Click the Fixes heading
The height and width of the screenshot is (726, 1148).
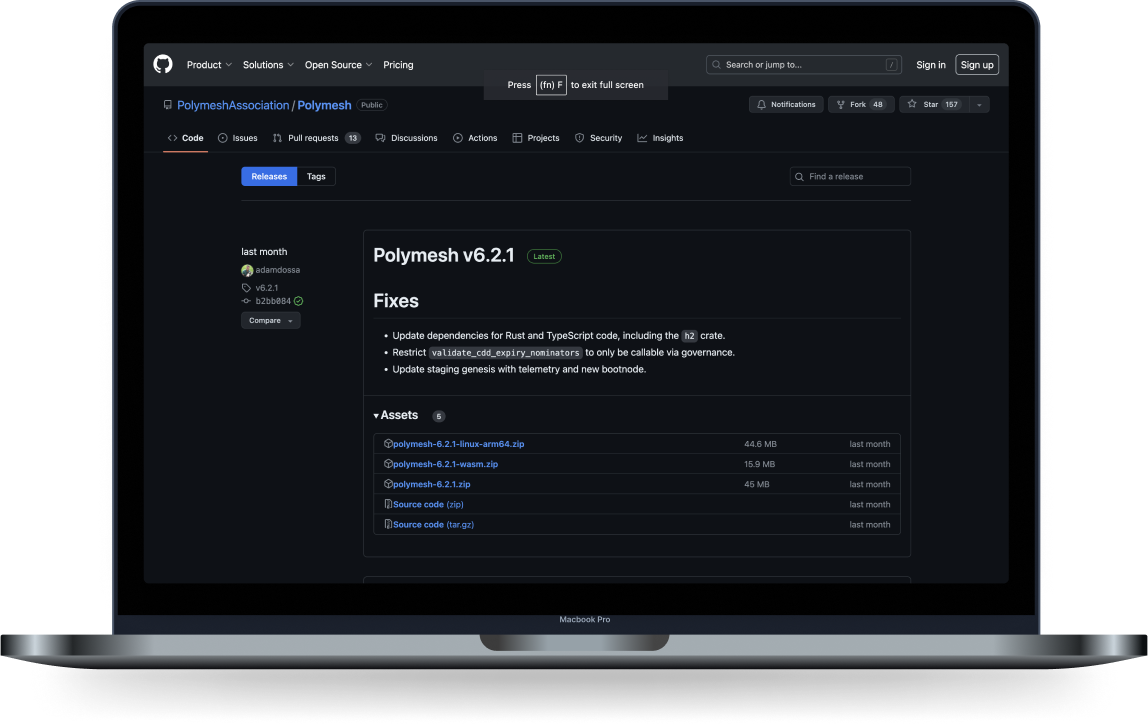pos(396,301)
